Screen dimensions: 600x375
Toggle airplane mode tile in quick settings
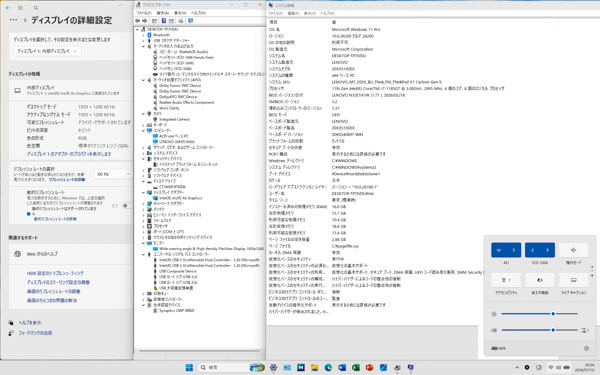point(573,250)
